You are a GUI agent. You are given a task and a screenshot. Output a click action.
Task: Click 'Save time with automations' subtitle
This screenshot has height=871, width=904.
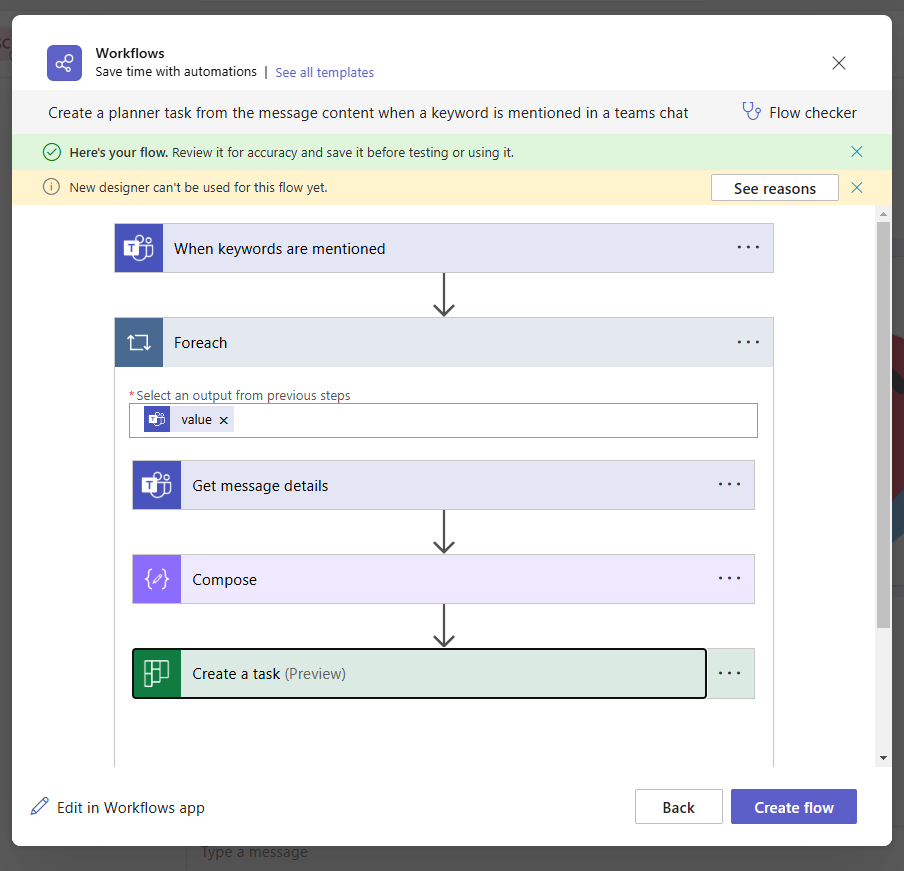coord(176,71)
